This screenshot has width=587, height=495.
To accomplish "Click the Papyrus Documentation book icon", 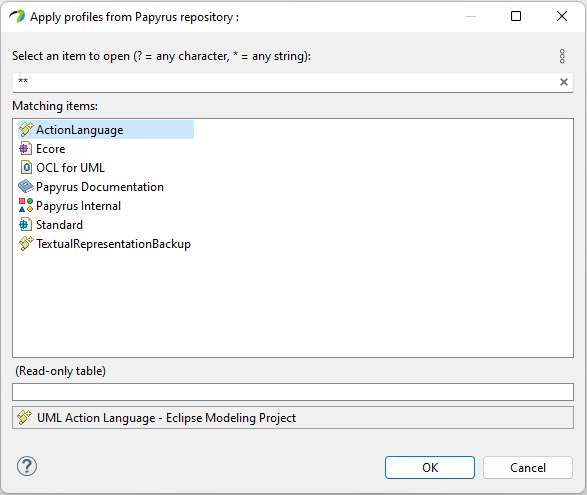I will (26, 186).
